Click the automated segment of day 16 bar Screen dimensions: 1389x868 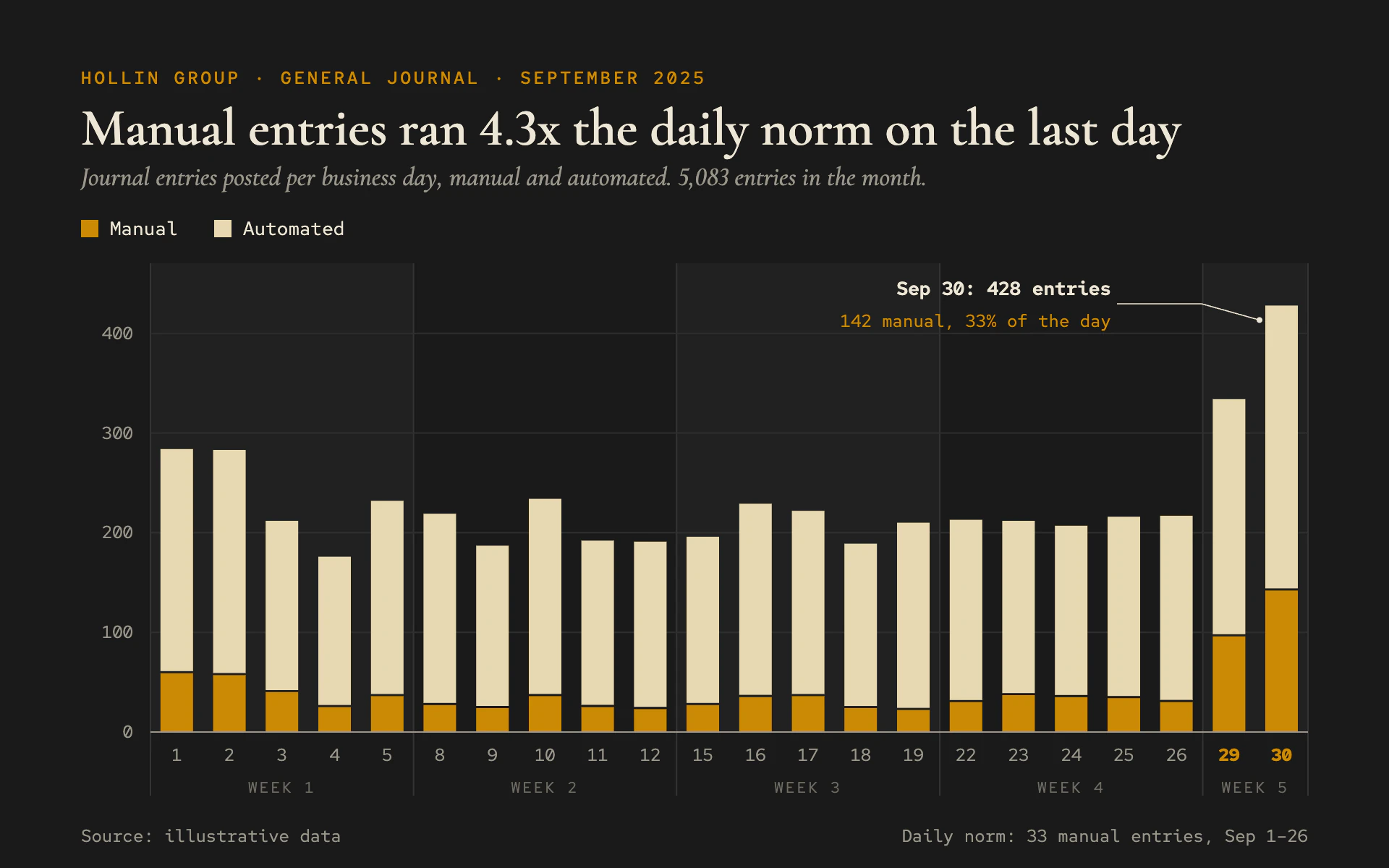pyautogui.click(x=755, y=600)
